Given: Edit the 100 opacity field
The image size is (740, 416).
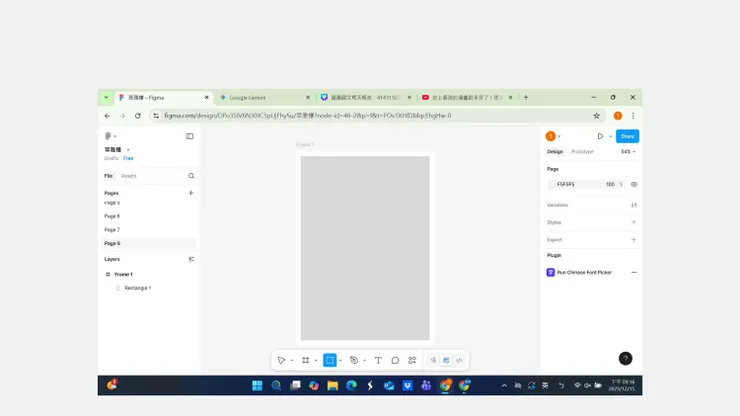Looking at the screenshot, I should [610, 184].
